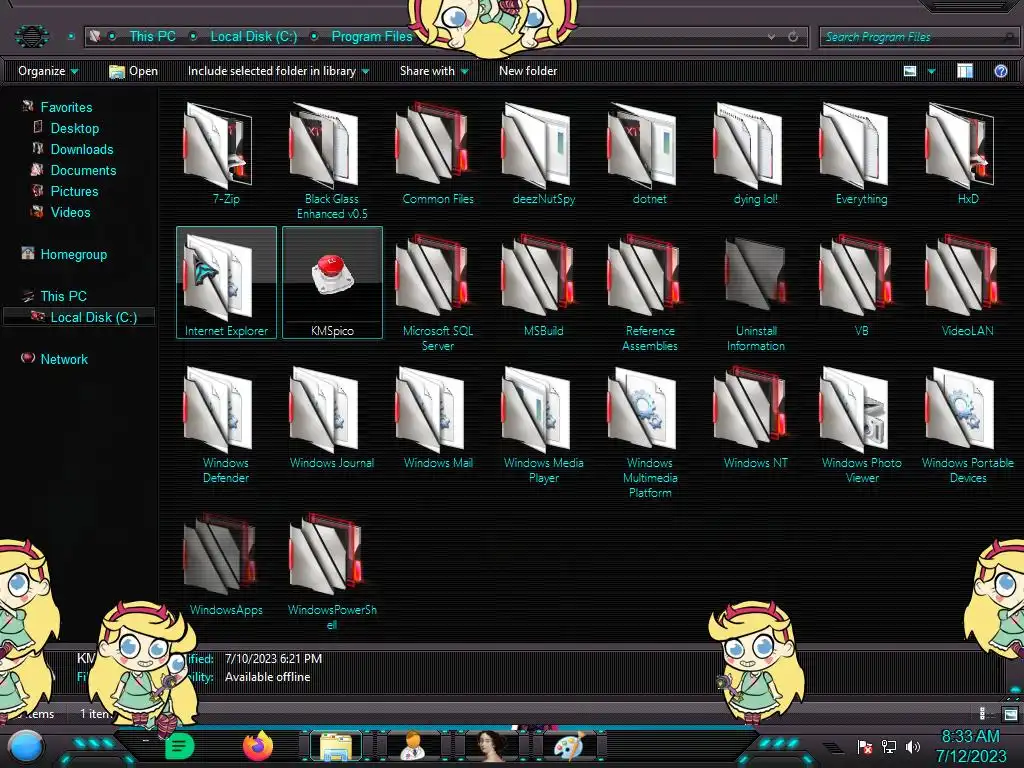The image size is (1024, 768).
Task: Open the Everything folder
Action: pyautogui.click(x=861, y=155)
